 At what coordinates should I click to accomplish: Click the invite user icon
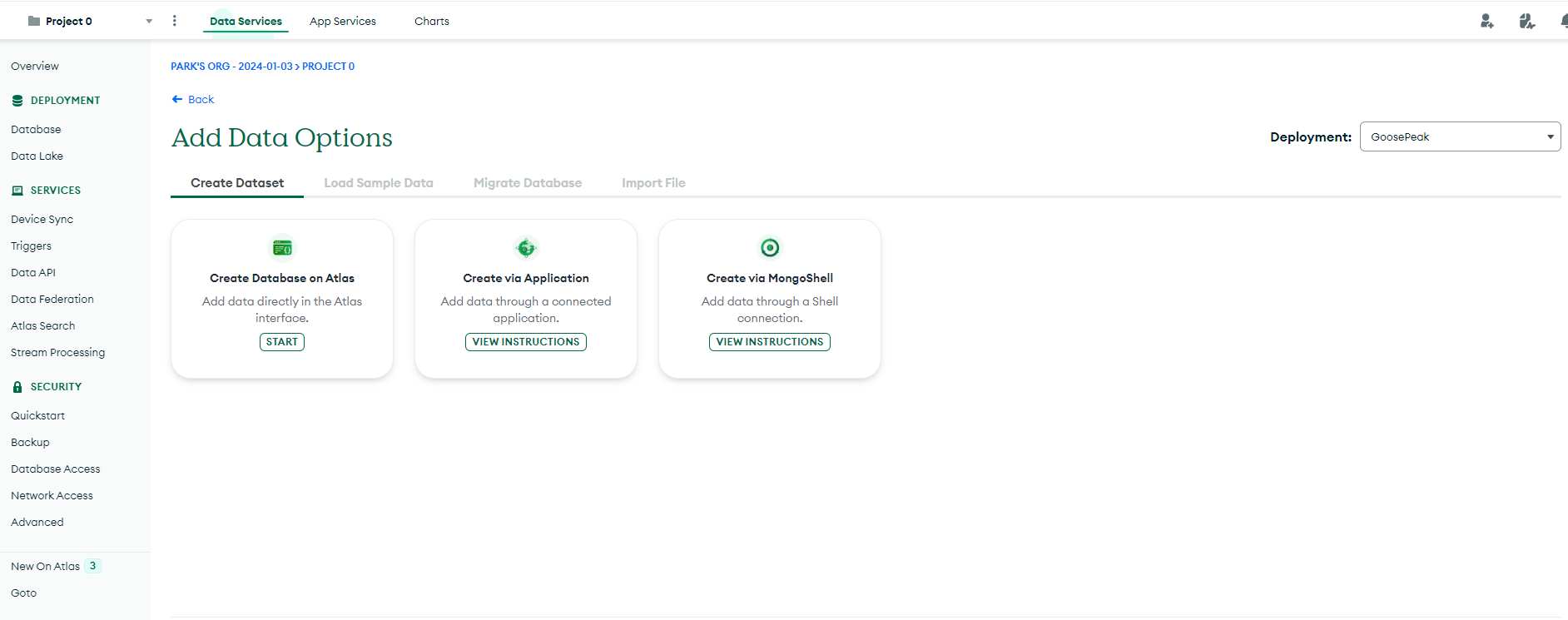[x=1486, y=21]
